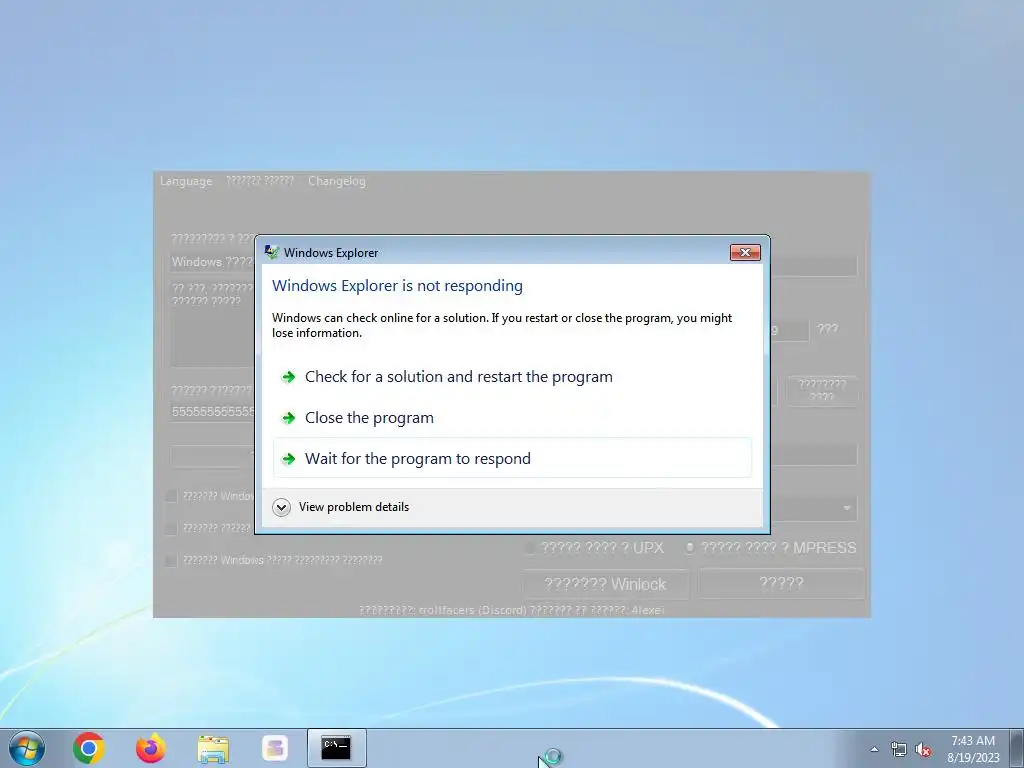The height and width of the screenshot is (768, 1024).
Task: Click the Windows Explorer dialog title icon
Action: [271, 252]
